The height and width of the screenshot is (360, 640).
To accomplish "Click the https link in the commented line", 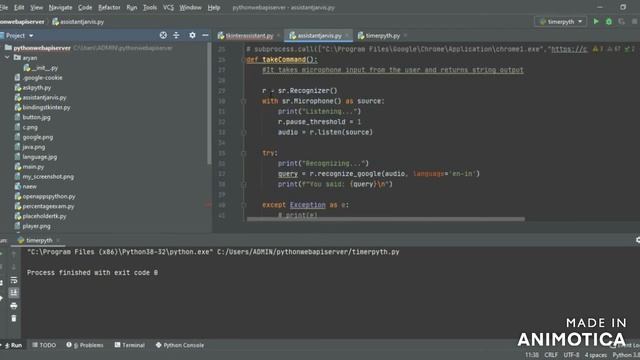I will (x=569, y=49).
